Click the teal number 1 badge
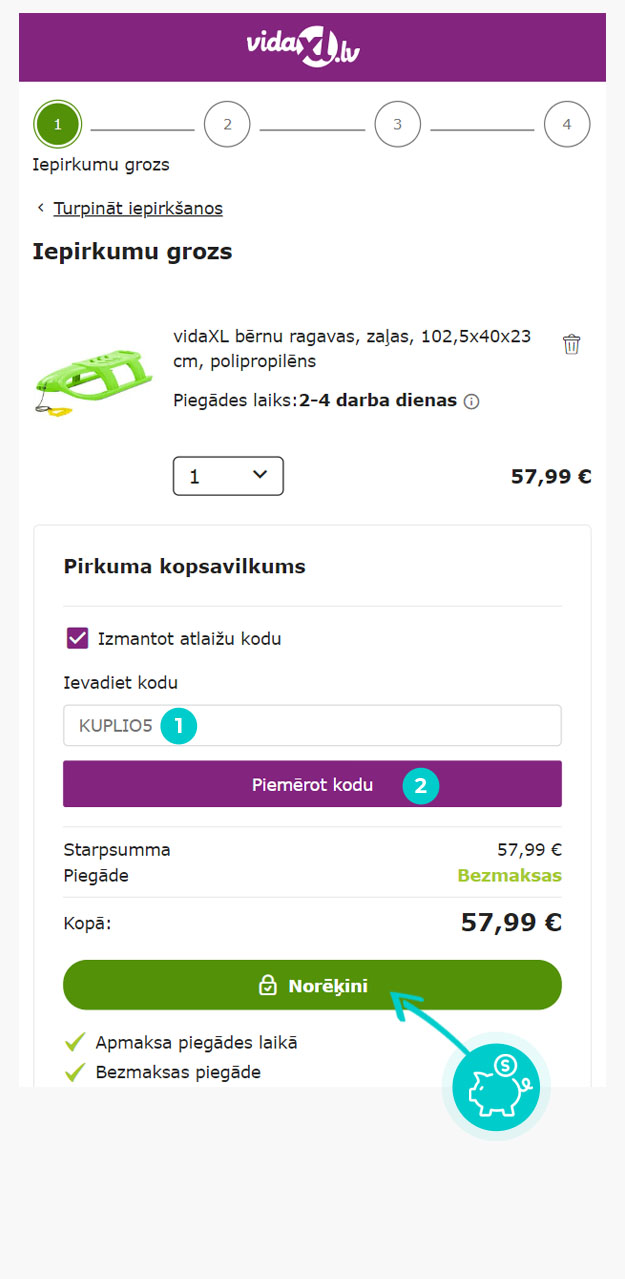 click(179, 726)
